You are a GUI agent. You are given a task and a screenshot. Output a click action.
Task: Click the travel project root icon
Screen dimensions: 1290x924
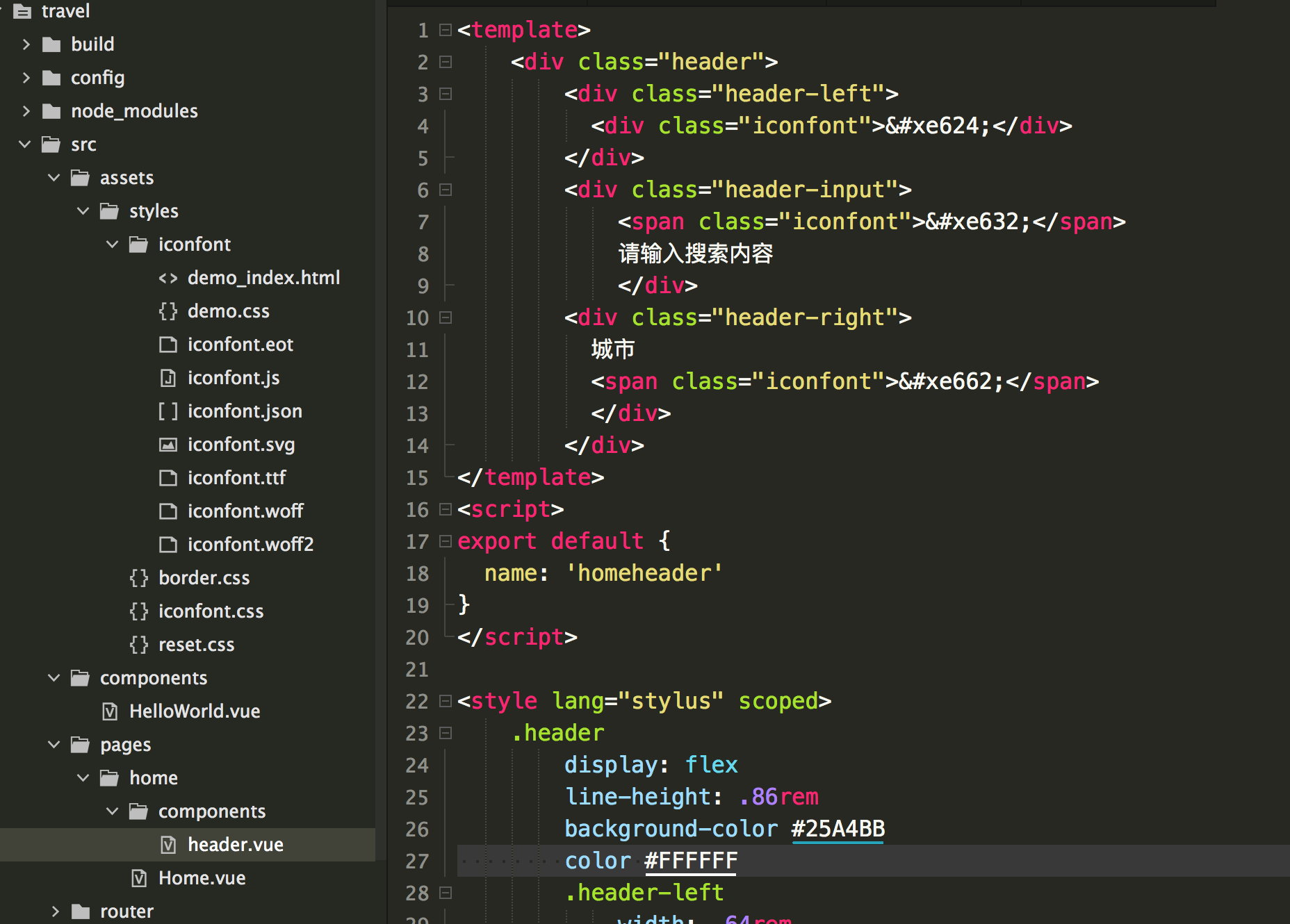[x=22, y=11]
